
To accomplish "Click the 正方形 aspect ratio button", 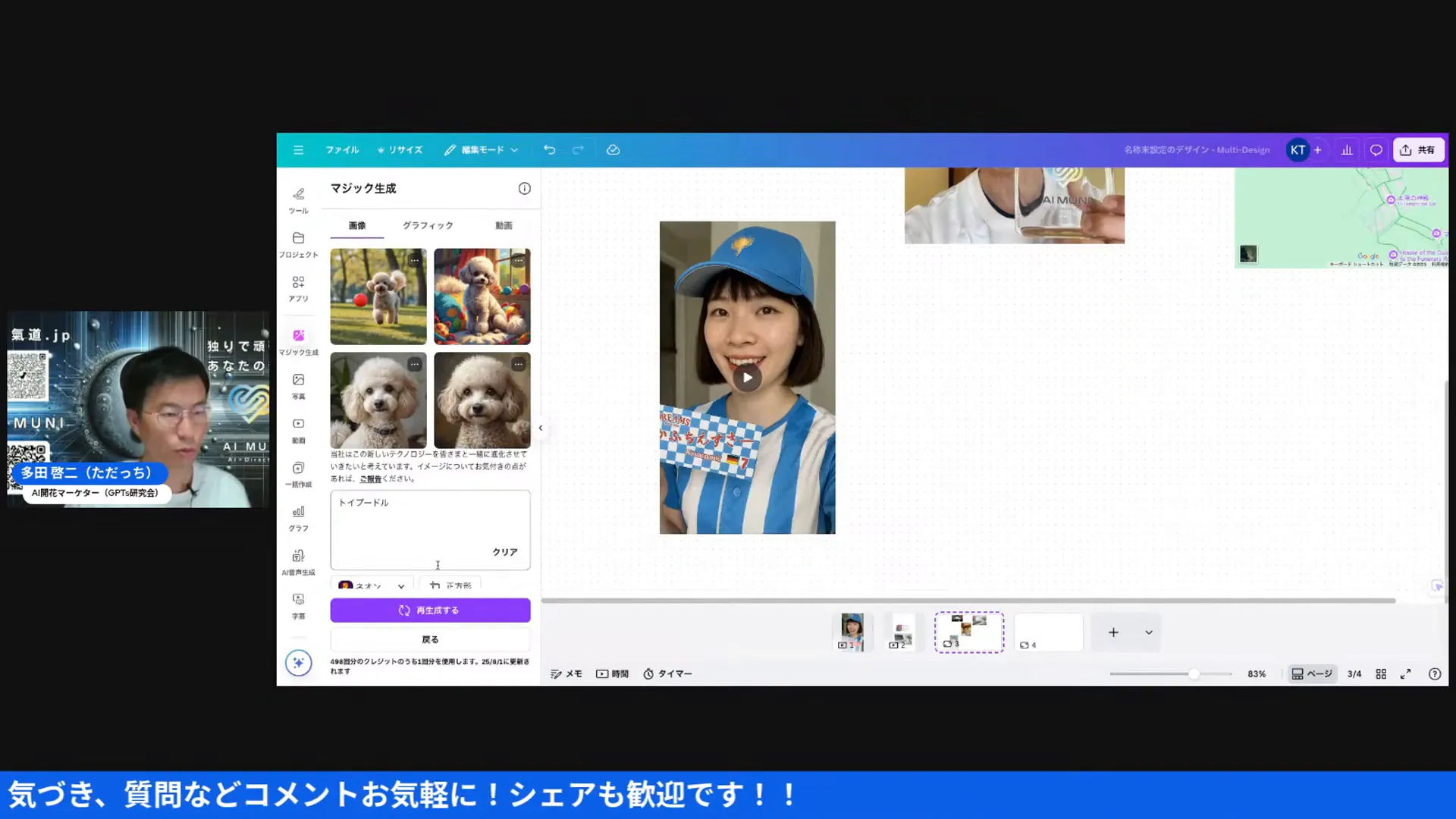I will coord(450,585).
